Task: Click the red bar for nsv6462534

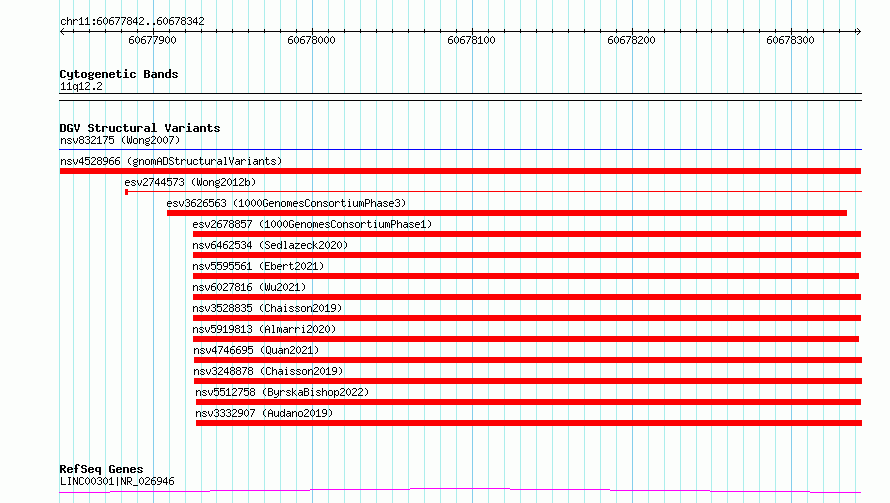Action: (x=527, y=255)
